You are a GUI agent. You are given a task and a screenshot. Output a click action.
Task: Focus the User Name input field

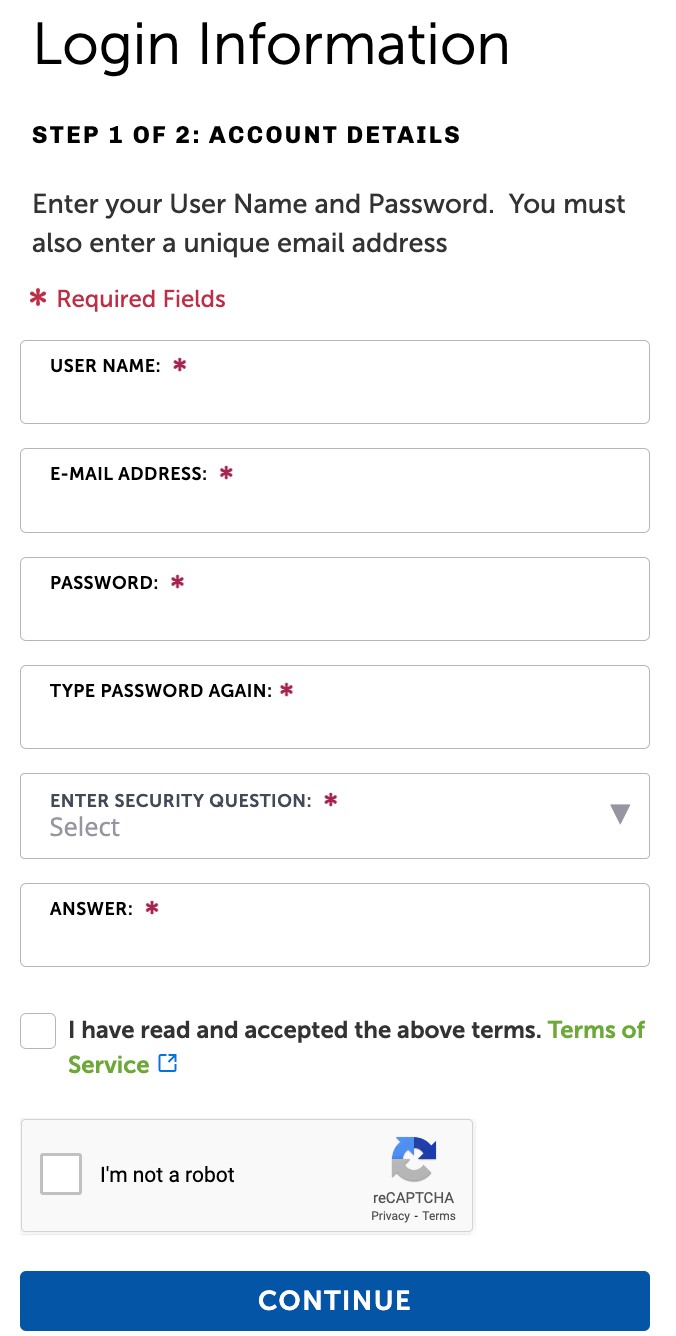[x=334, y=396]
